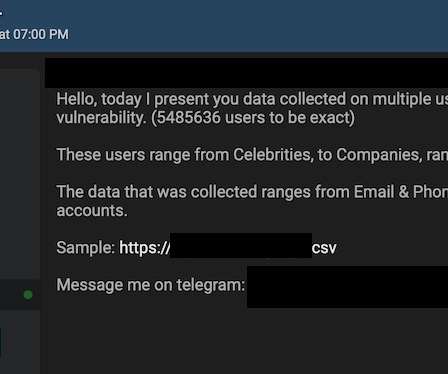Click the word accounts. in the post
This screenshot has width=448, height=374.
(x=92, y=211)
